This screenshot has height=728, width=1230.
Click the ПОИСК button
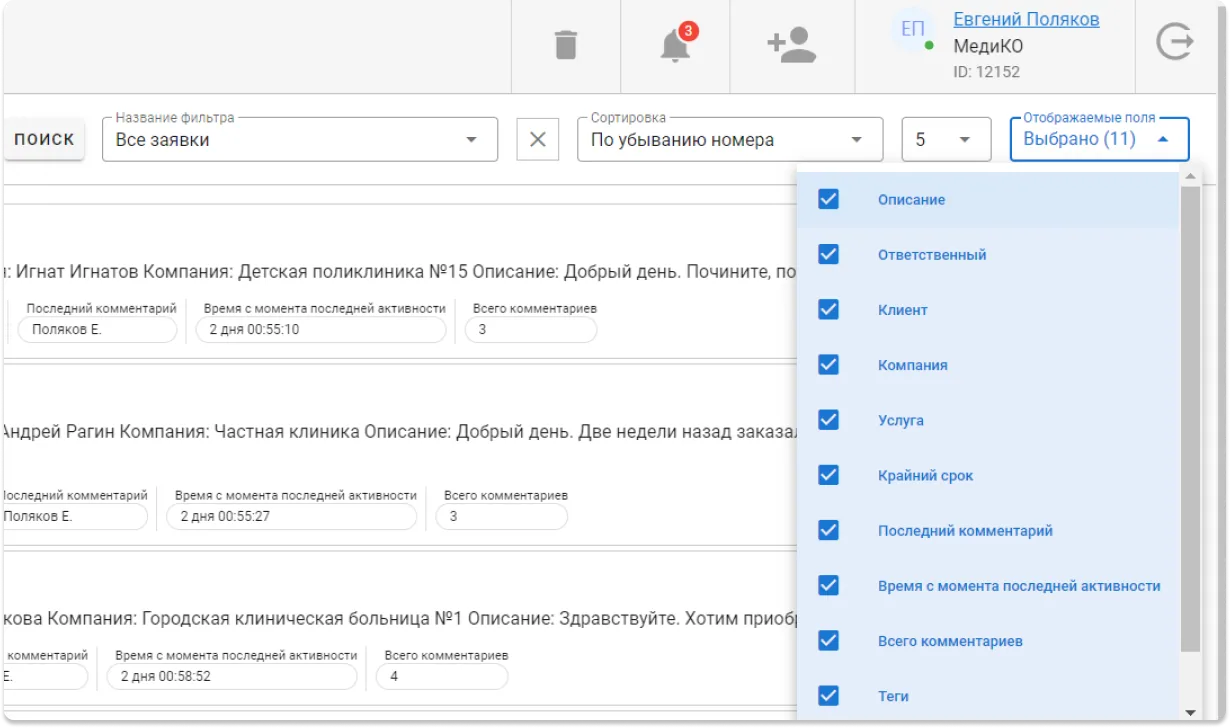pos(44,139)
